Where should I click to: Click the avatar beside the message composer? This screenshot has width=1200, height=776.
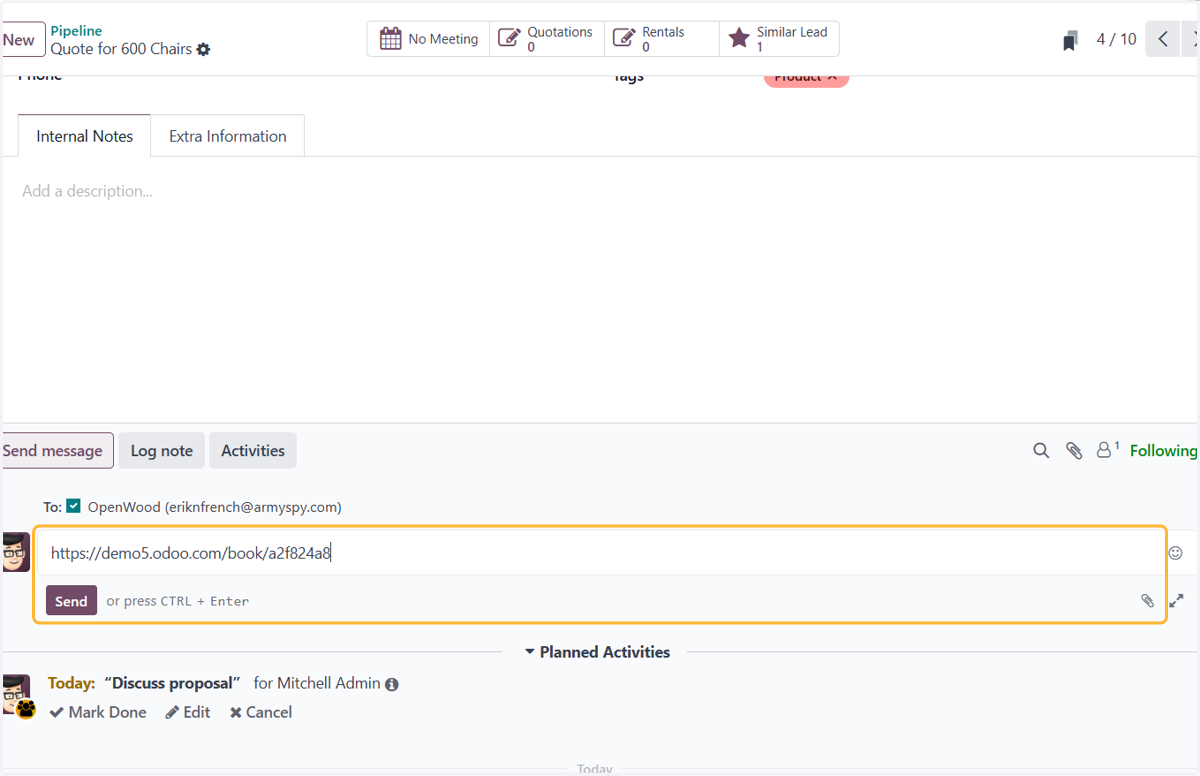point(16,552)
